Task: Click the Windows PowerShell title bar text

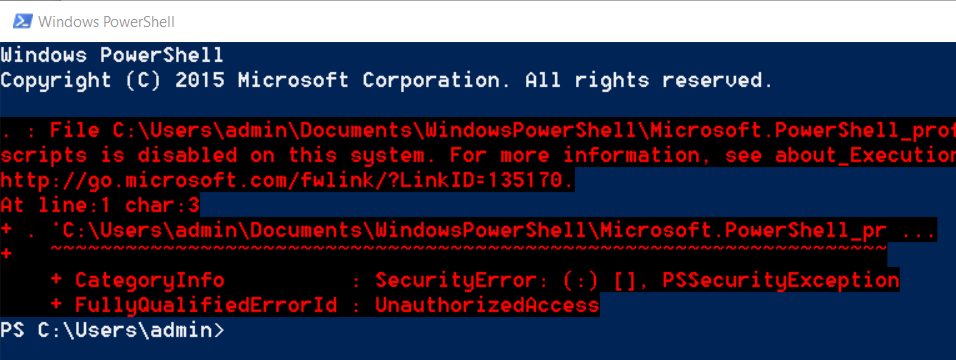Action: tap(106, 22)
